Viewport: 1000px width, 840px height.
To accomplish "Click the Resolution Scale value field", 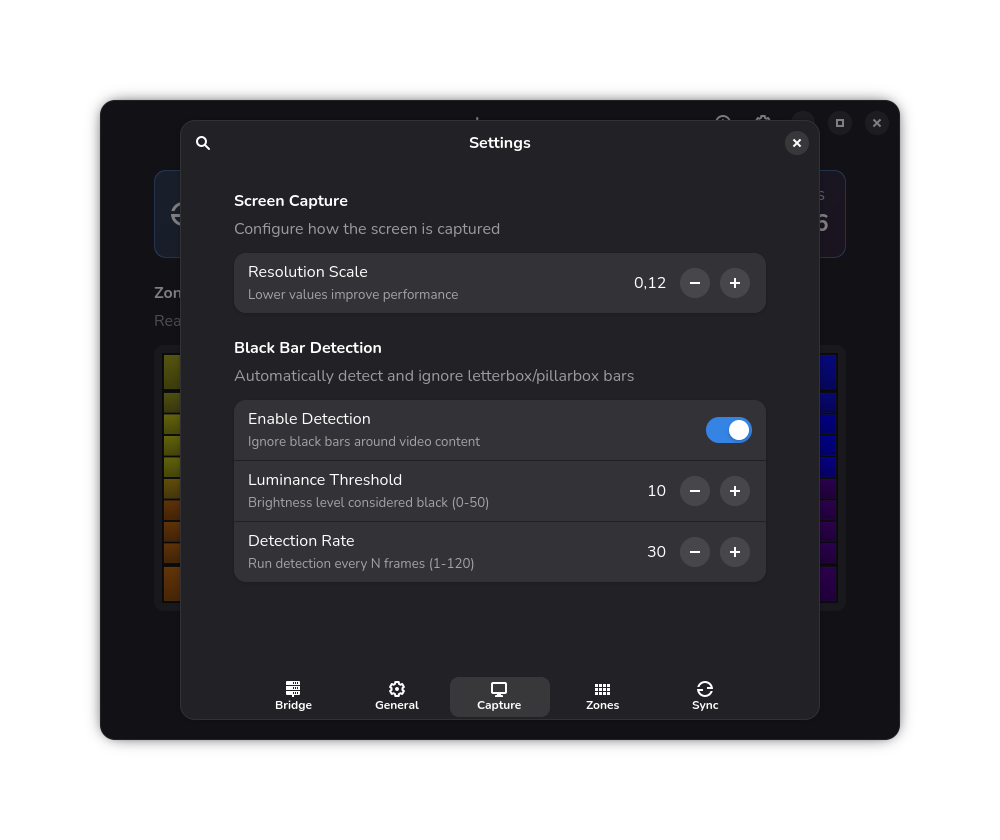I will click(x=650, y=283).
